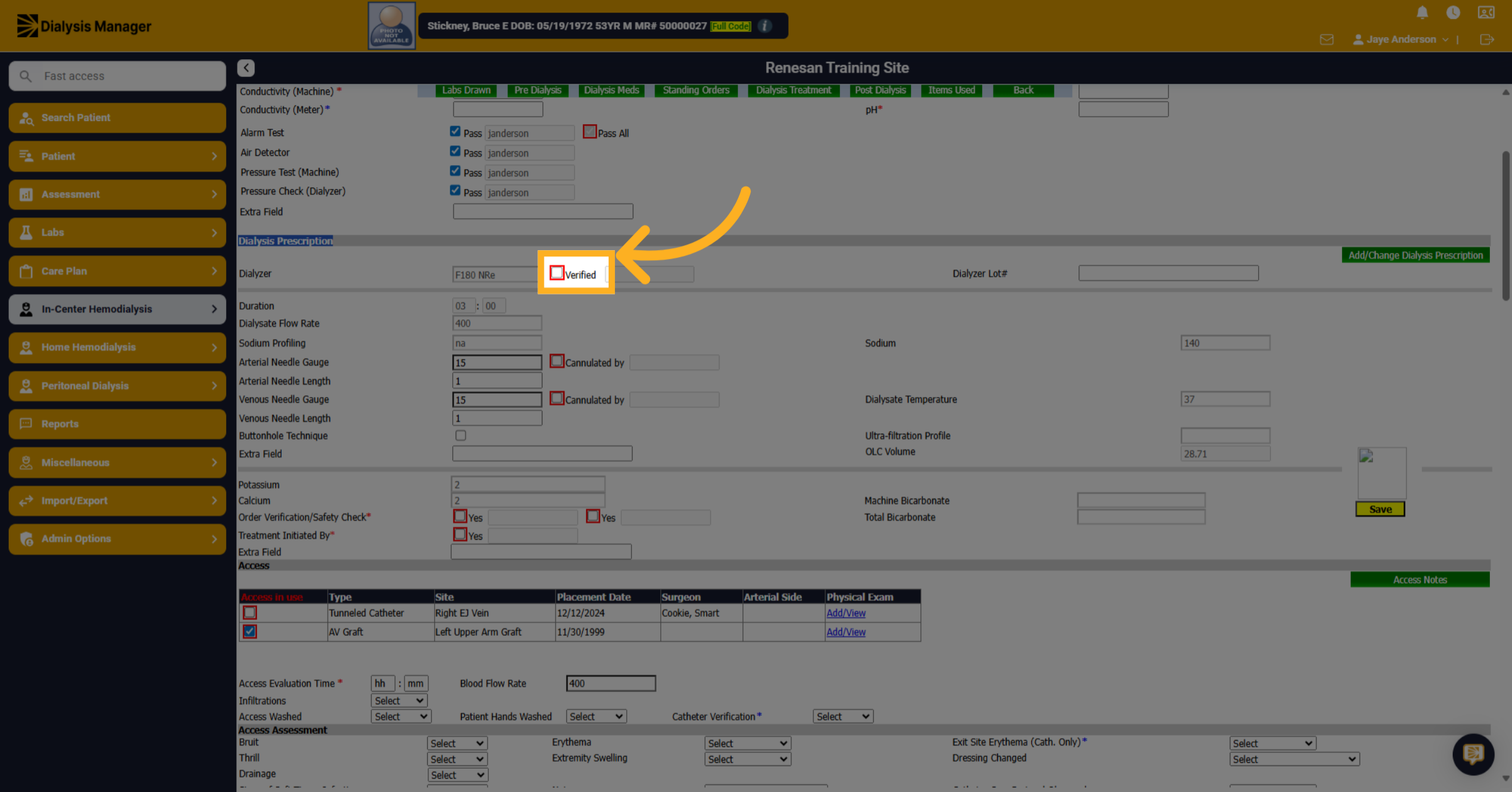Switch to Labs Drawn tab
The width and height of the screenshot is (1512, 792).
[466, 90]
